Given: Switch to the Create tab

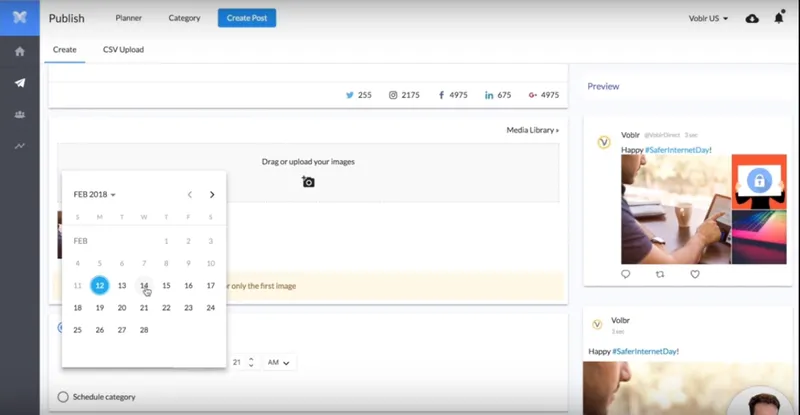Looking at the screenshot, I should coord(64,50).
